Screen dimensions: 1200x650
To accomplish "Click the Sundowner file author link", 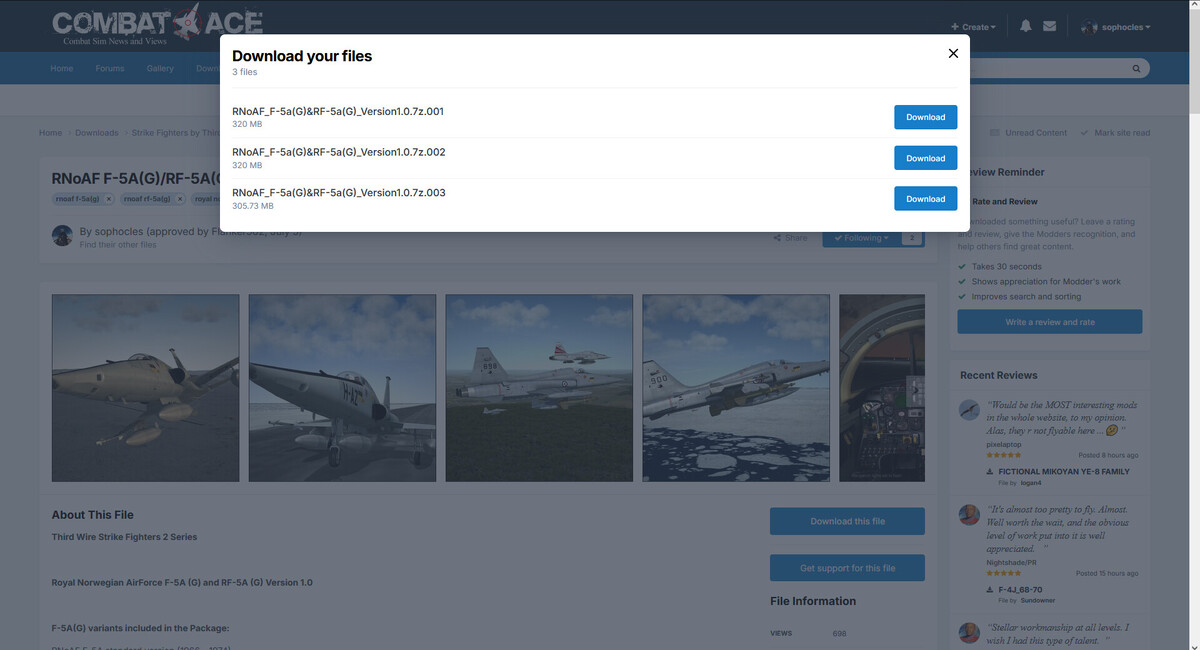I will [1038, 601].
